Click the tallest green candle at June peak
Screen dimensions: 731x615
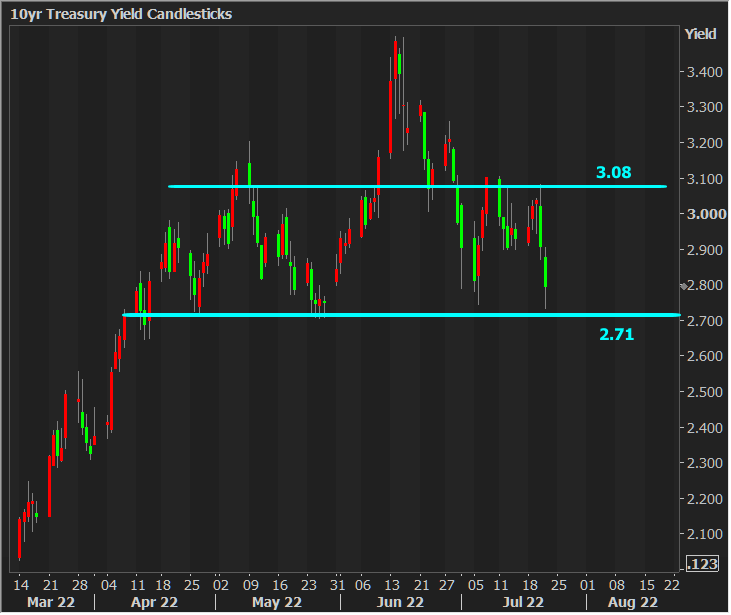[x=399, y=64]
